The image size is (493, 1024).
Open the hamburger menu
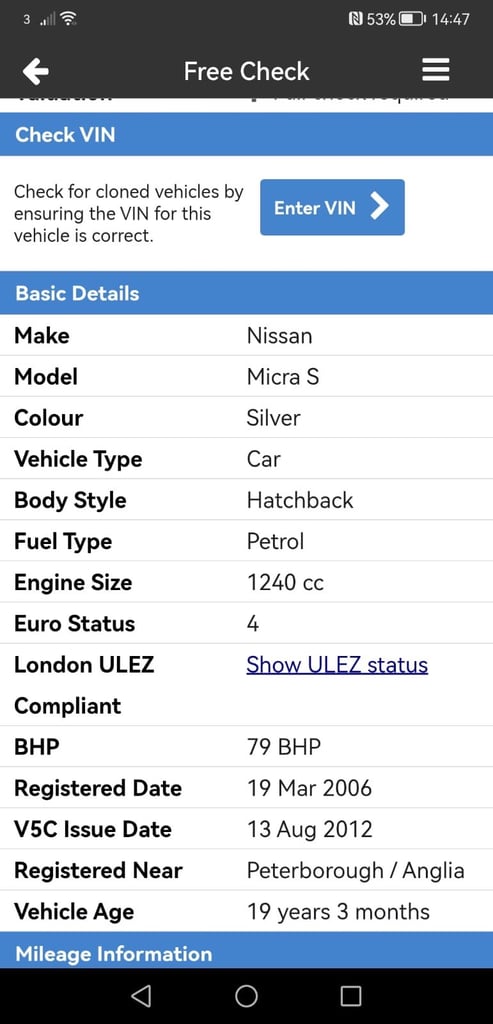(x=436, y=70)
